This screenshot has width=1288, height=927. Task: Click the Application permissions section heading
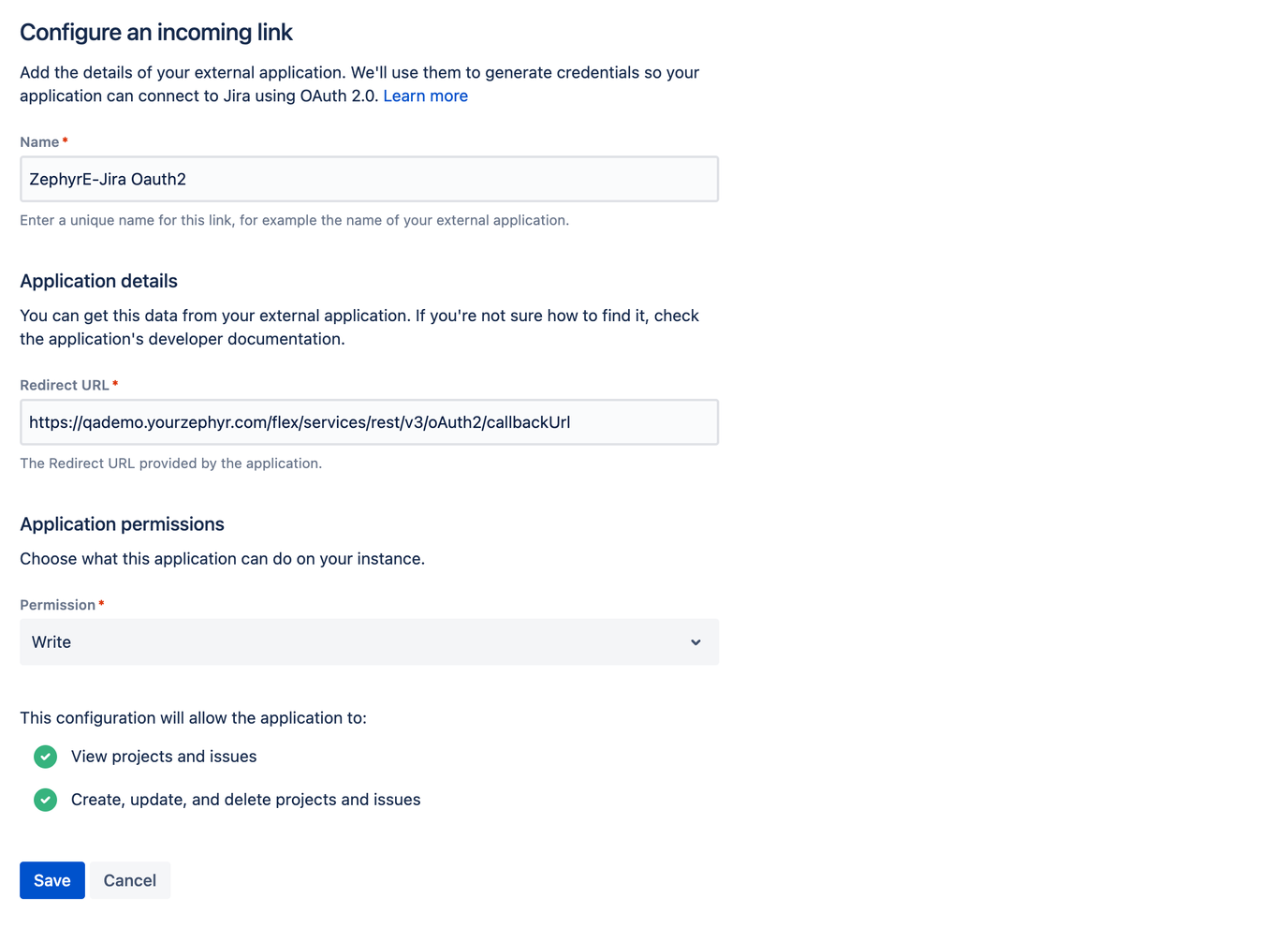point(122,524)
